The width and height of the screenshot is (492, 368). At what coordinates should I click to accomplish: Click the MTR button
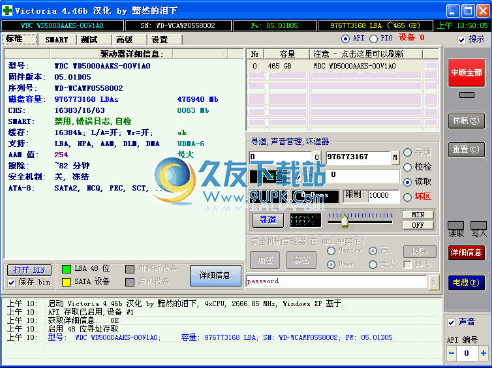pos(418,214)
